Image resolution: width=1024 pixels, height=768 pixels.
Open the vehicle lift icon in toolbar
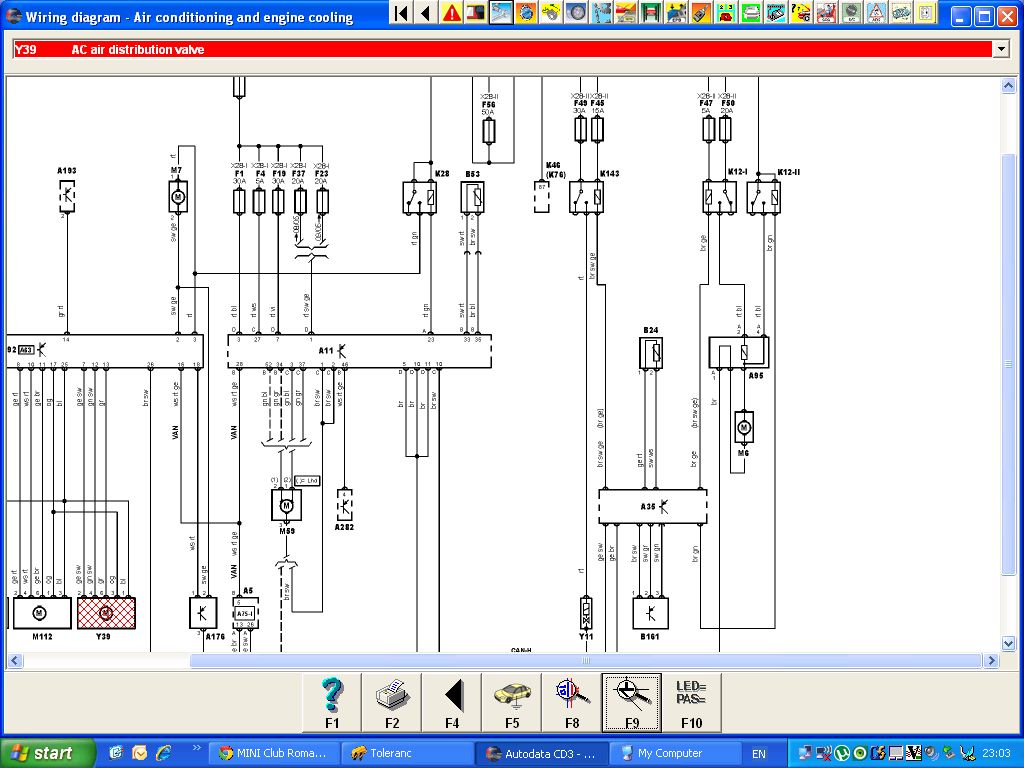point(650,12)
